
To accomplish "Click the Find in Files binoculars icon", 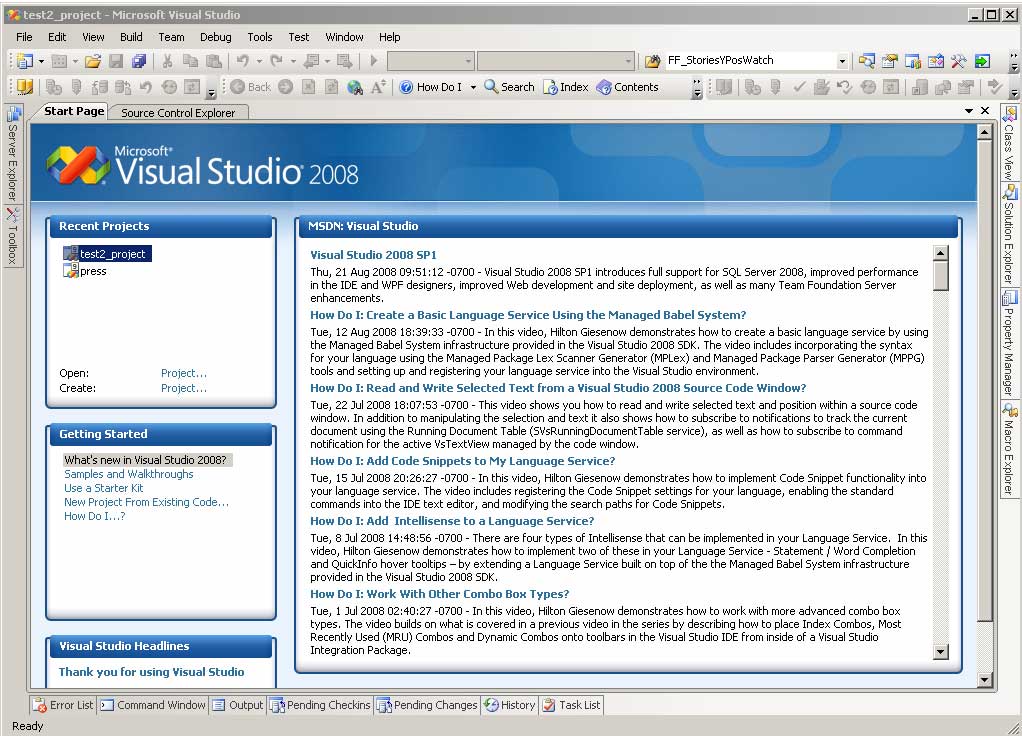I will pos(652,61).
